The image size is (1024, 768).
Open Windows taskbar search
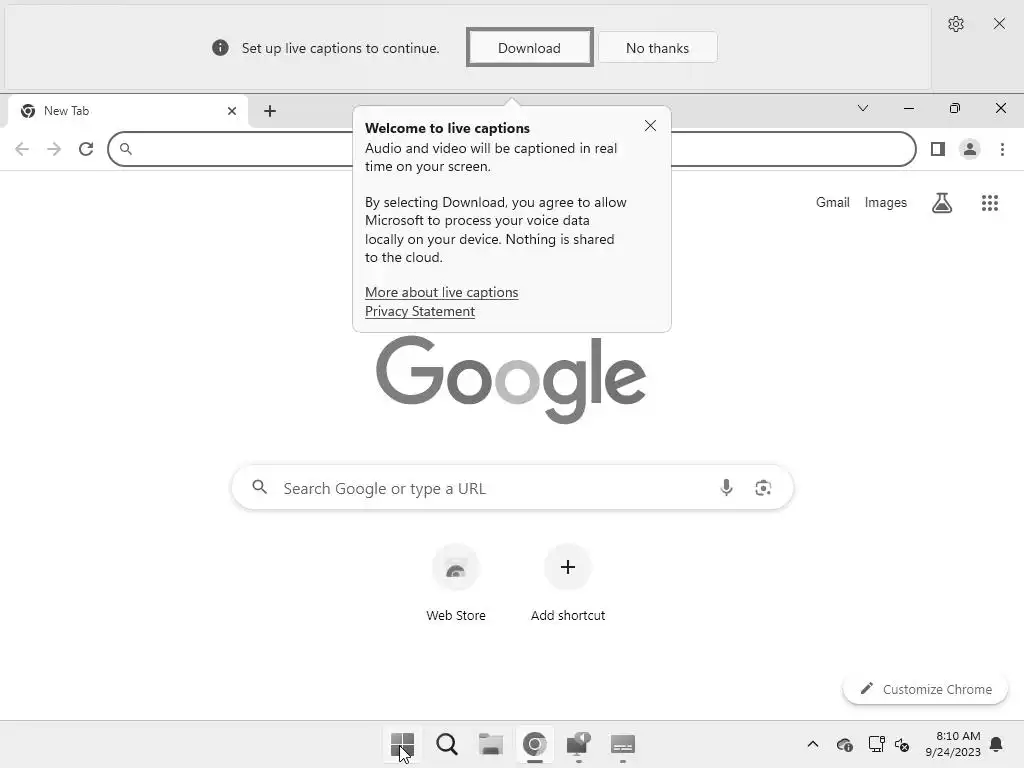pyautogui.click(x=447, y=744)
